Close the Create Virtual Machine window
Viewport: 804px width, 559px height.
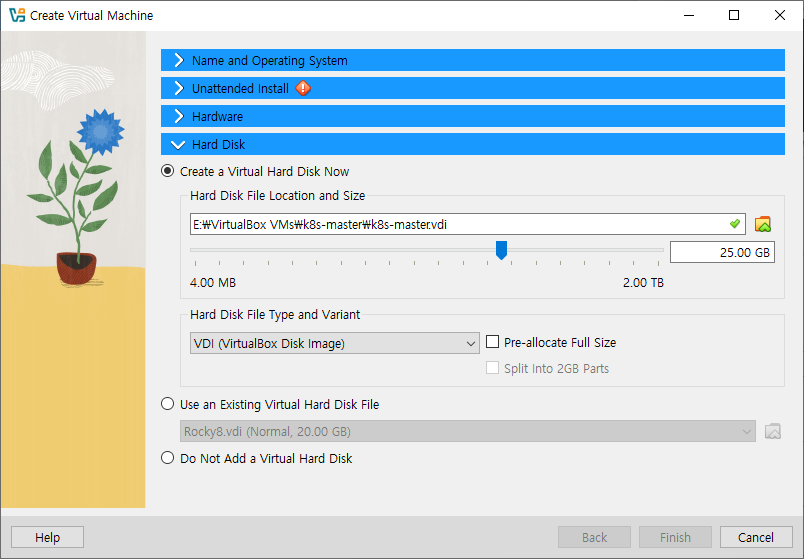coord(779,15)
